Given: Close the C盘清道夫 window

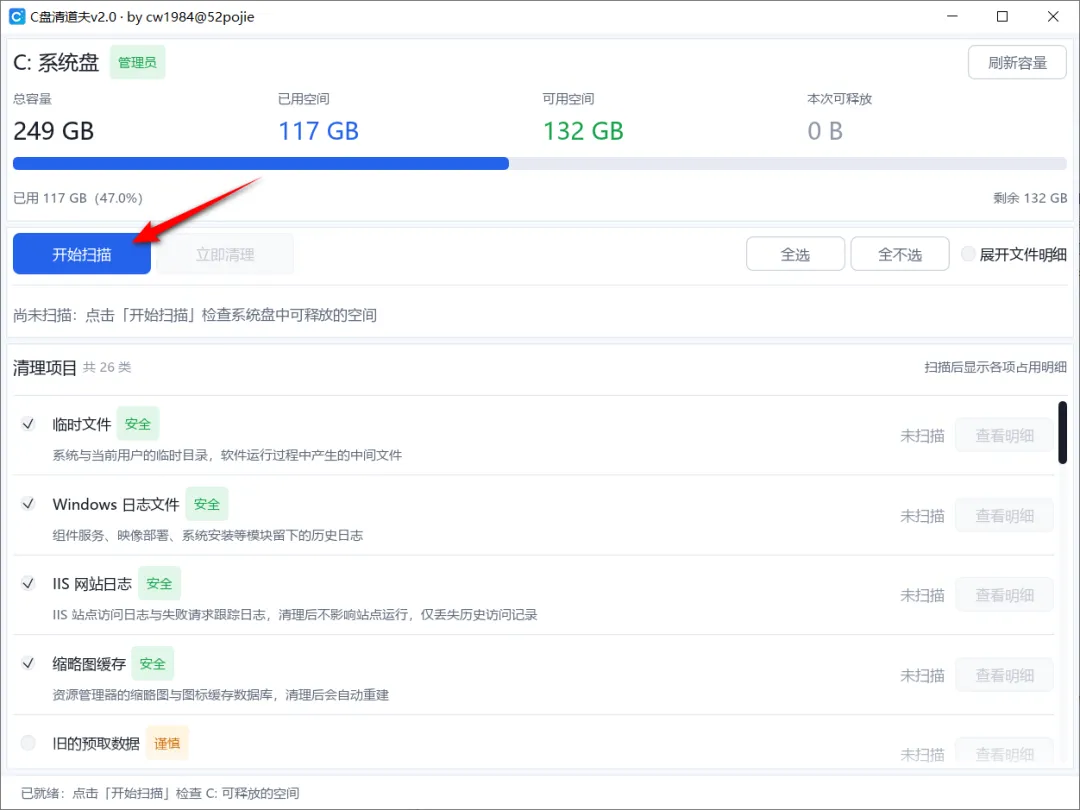Looking at the screenshot, I should [x=1053, y=17].
